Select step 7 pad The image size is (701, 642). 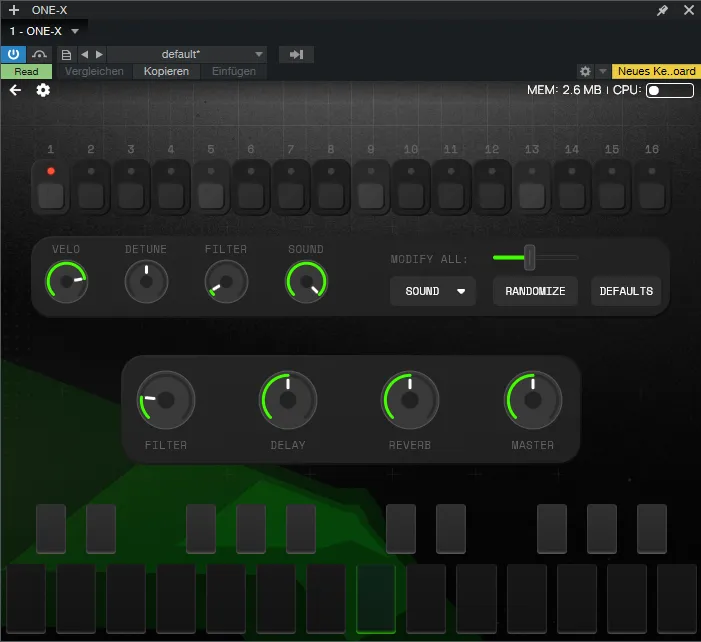point(291,187)
